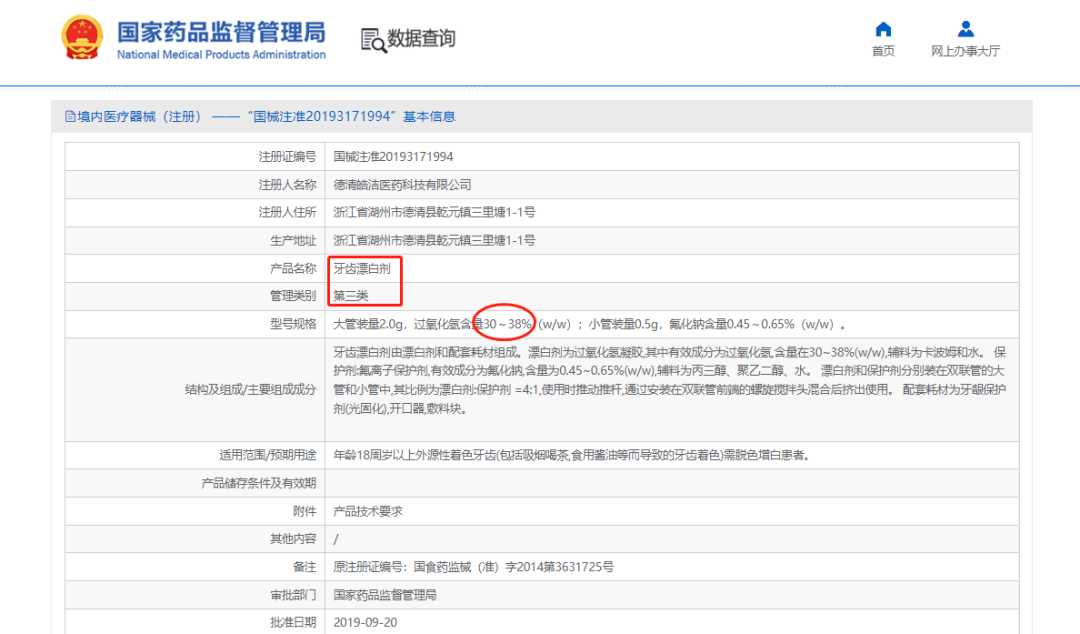Click the person icon above 网上办事大厅

(965, 27)
